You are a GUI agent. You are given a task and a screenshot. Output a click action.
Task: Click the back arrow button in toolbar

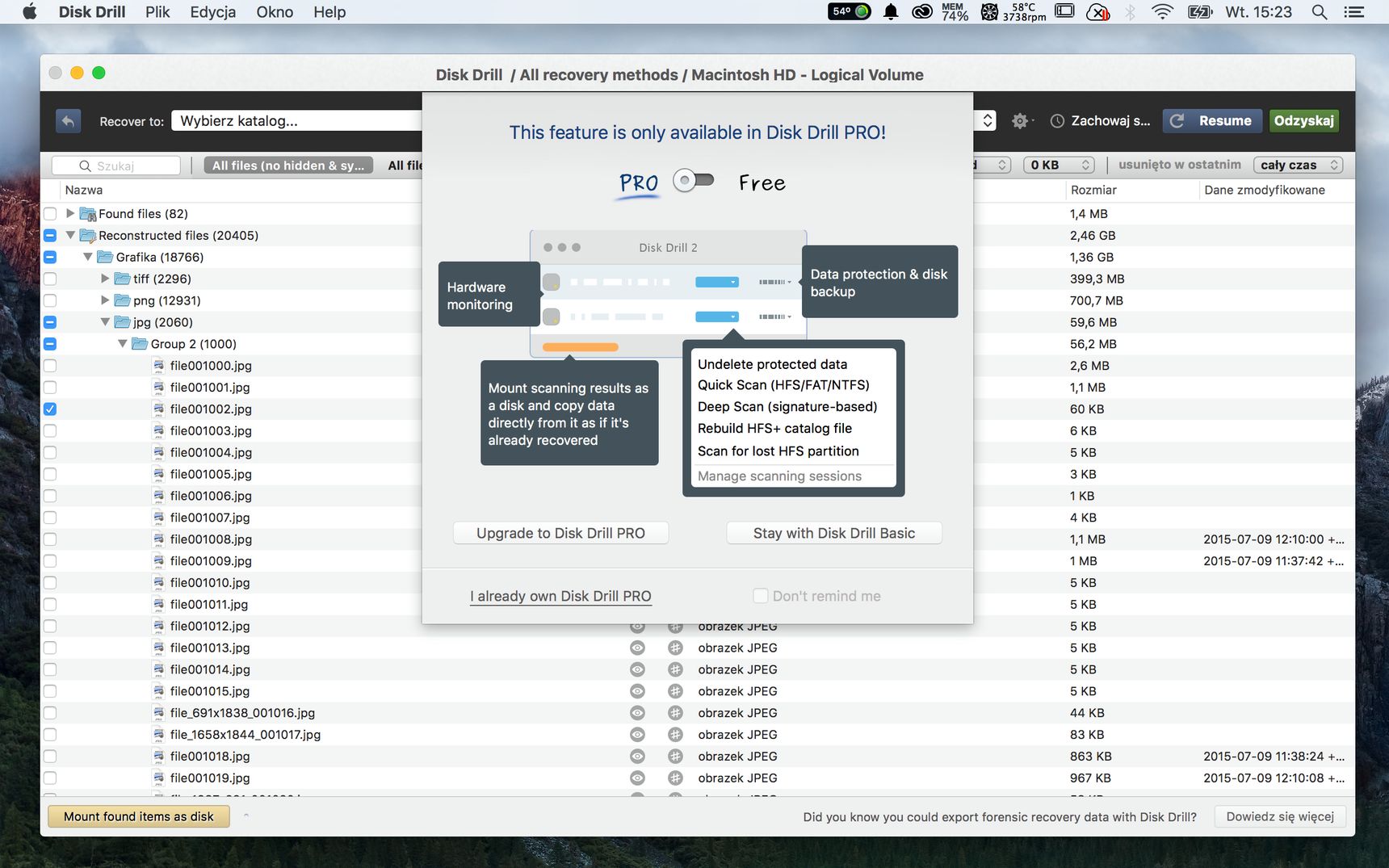pyautogui.click(x=69, y=121)
